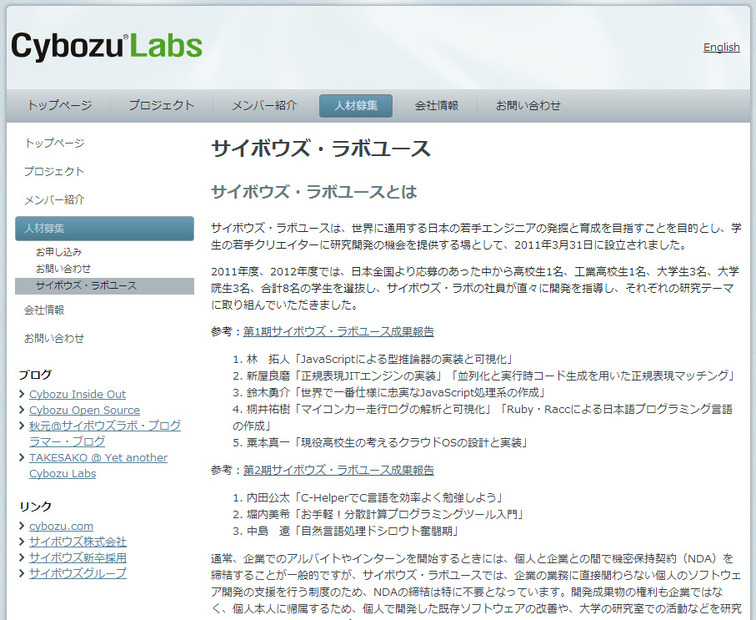Open お申し込み sub-item in the sidebar
Viewport: 756px width, 620px height.
[59, 252]
